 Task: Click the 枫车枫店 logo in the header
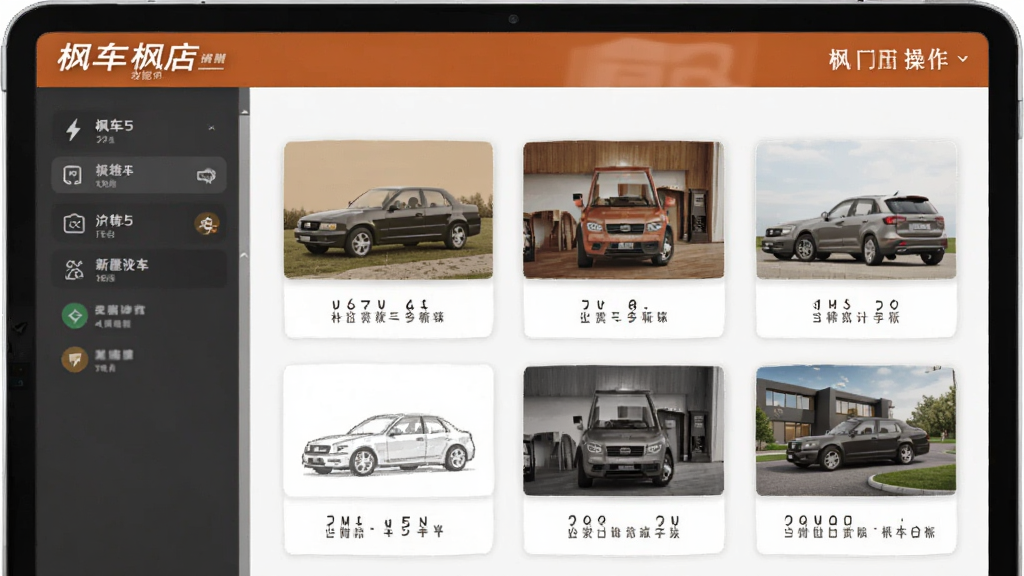[x=127, y=57]
